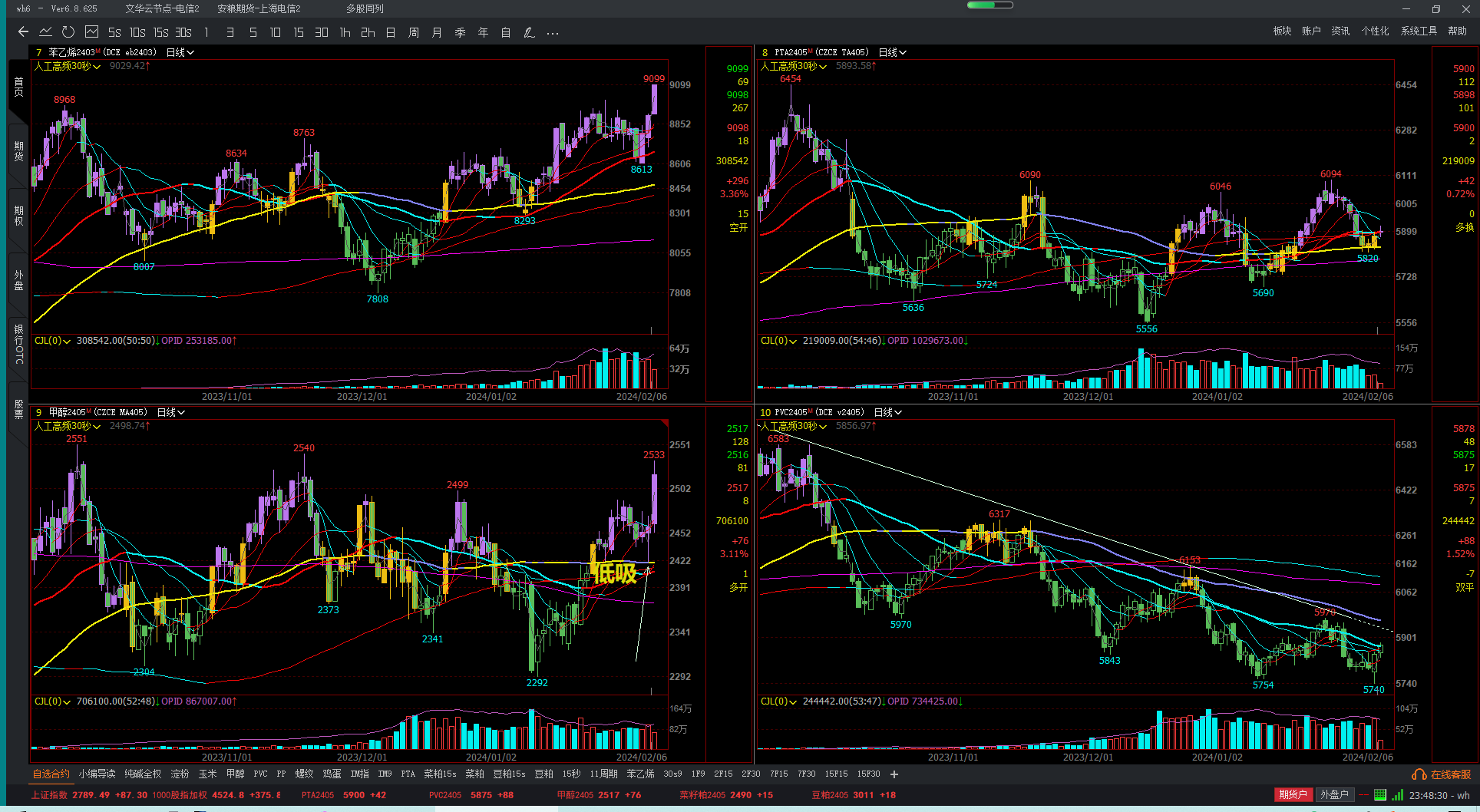The width and height of the screenshot is (1480, 812).
Task: Select the 自选合约 bottom tab
Action: click(x=51, y=774)
